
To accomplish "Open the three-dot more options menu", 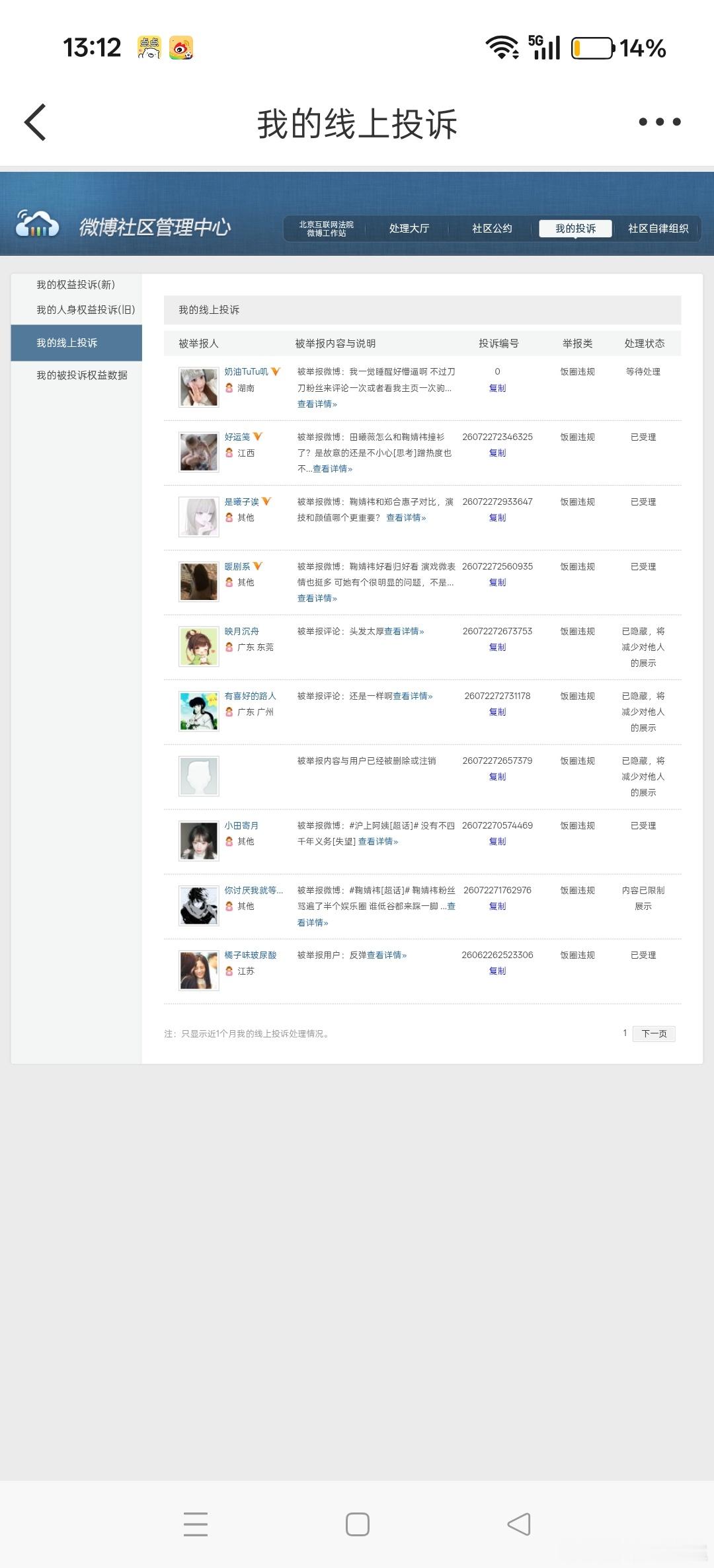I will [660, 122].
